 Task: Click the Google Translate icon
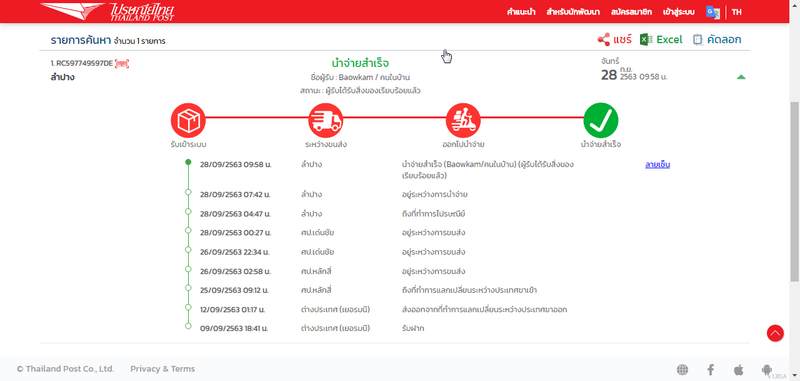713,12
